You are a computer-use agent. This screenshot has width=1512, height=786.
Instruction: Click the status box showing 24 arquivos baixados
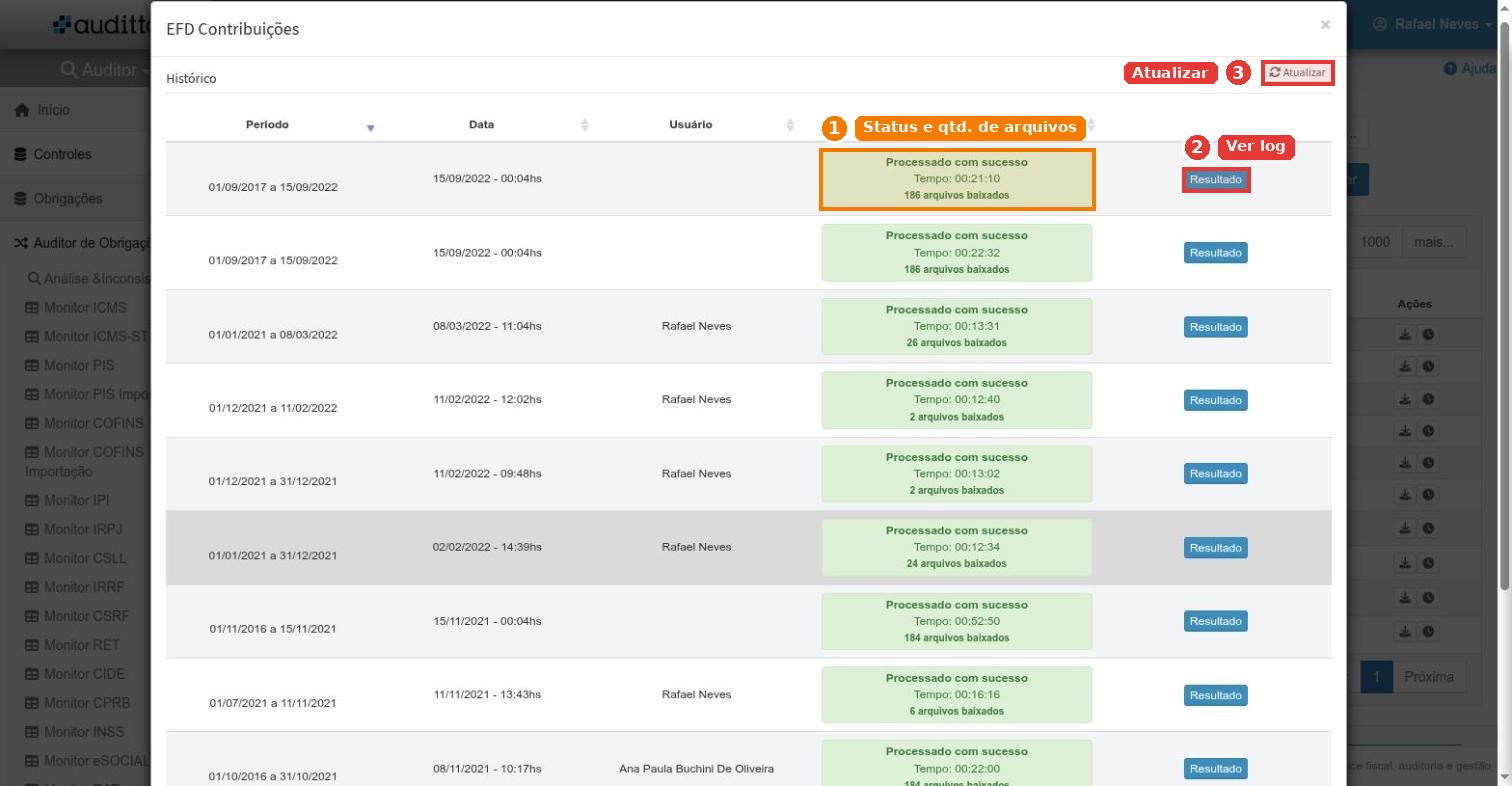point(957,547)
